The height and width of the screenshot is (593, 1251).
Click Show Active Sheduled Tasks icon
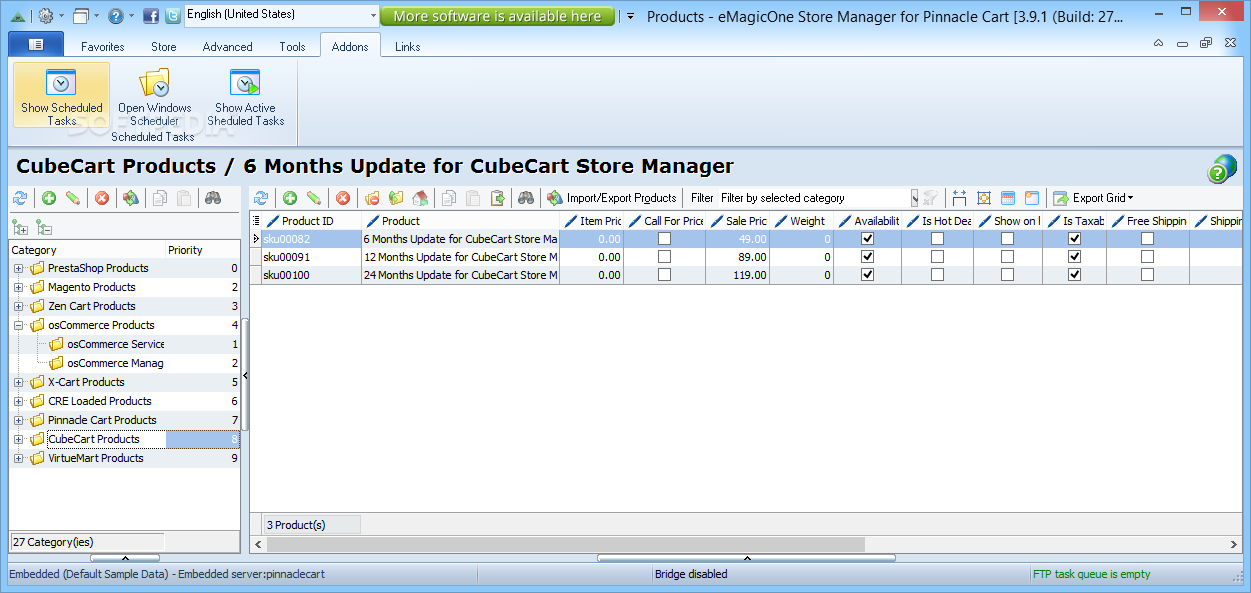coord(245,95)
